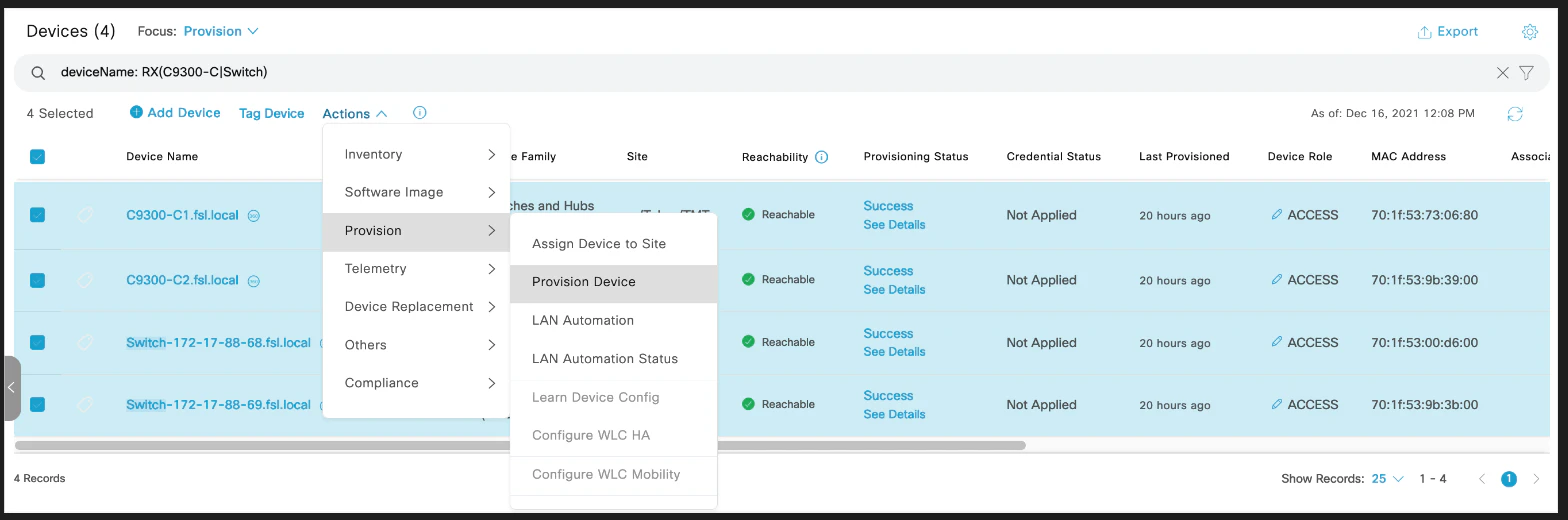1568x520 pixels.
Task: Select Learn Device Config option
Action: [x=613, y=398]
